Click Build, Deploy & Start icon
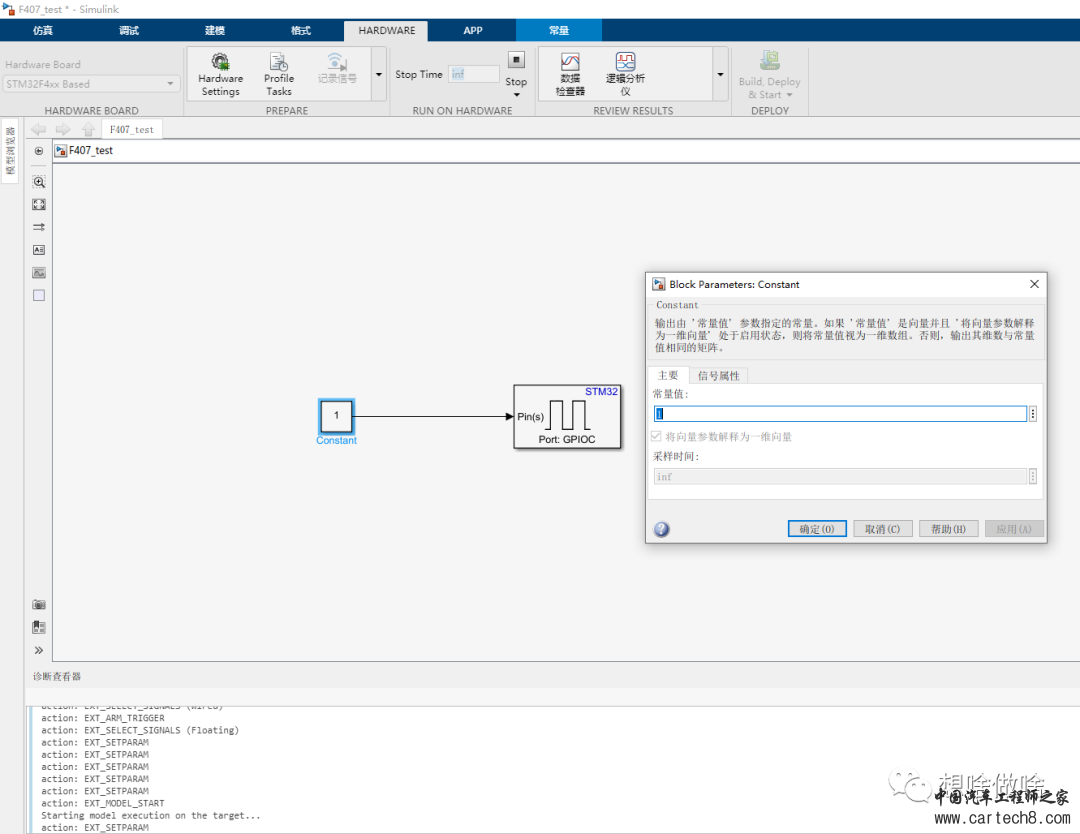The image size is (1080, 834). [x=769, y=61]
